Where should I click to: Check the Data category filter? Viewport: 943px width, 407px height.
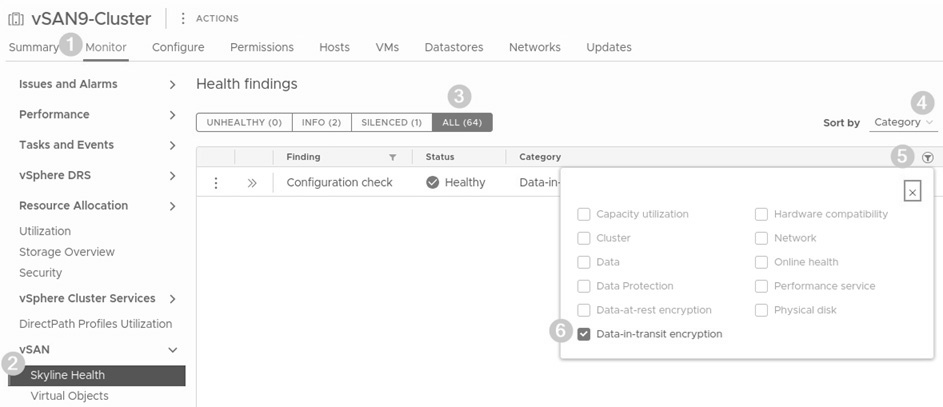pyautogui.click(x=583, y=262)
